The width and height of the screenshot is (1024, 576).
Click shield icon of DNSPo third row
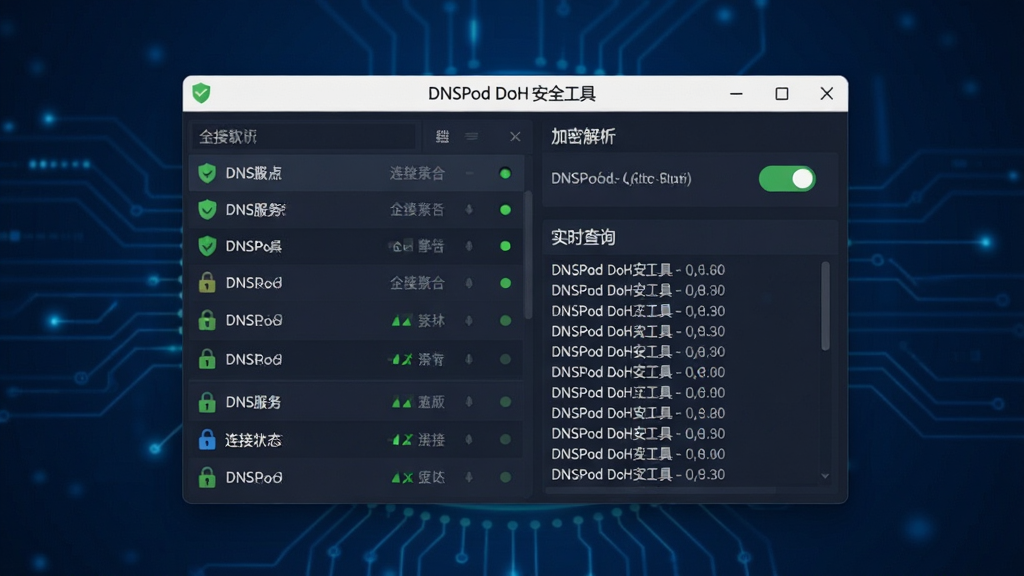click(x=207, y=246)
